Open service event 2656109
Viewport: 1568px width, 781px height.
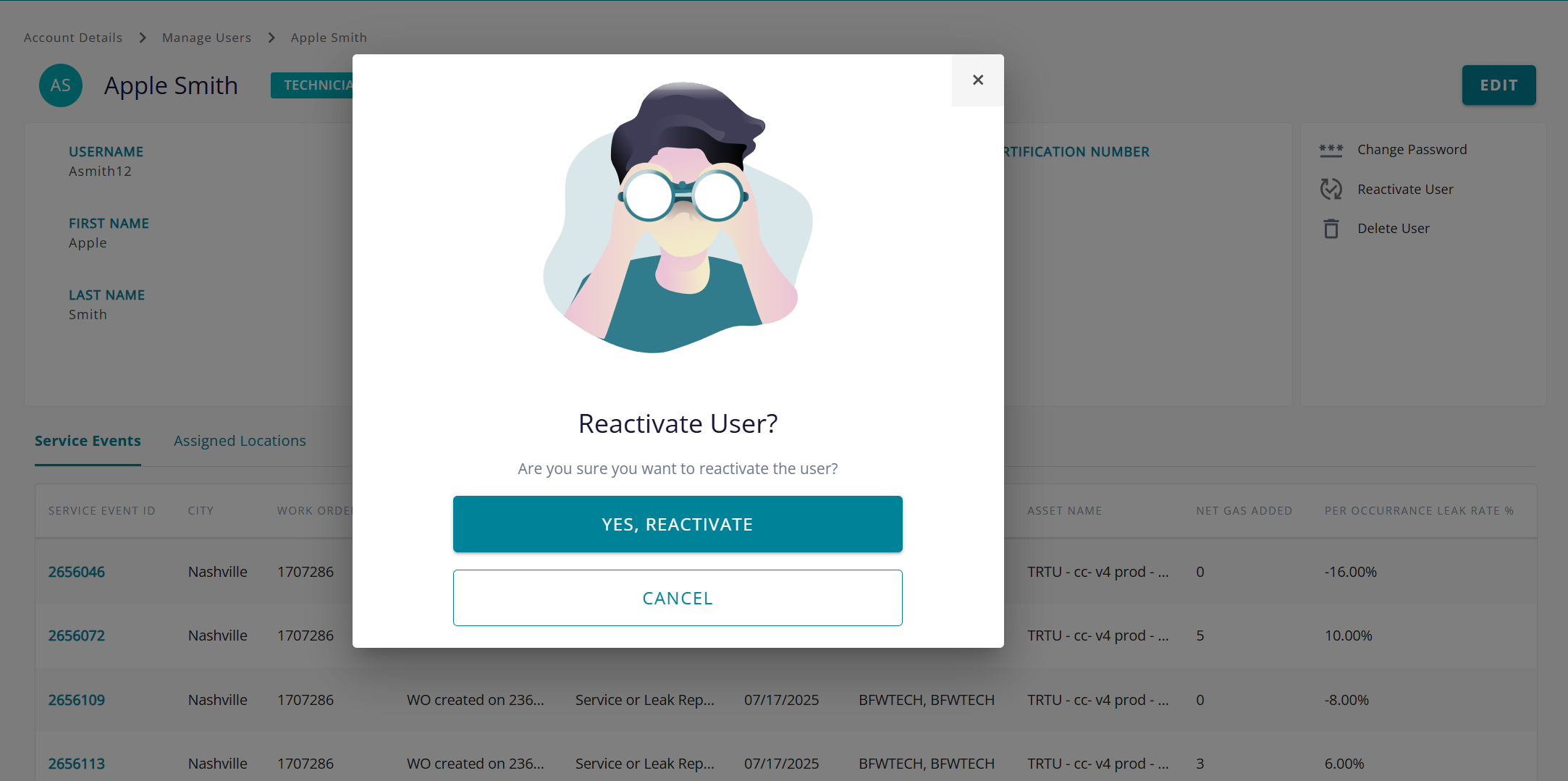click(77, 700)
